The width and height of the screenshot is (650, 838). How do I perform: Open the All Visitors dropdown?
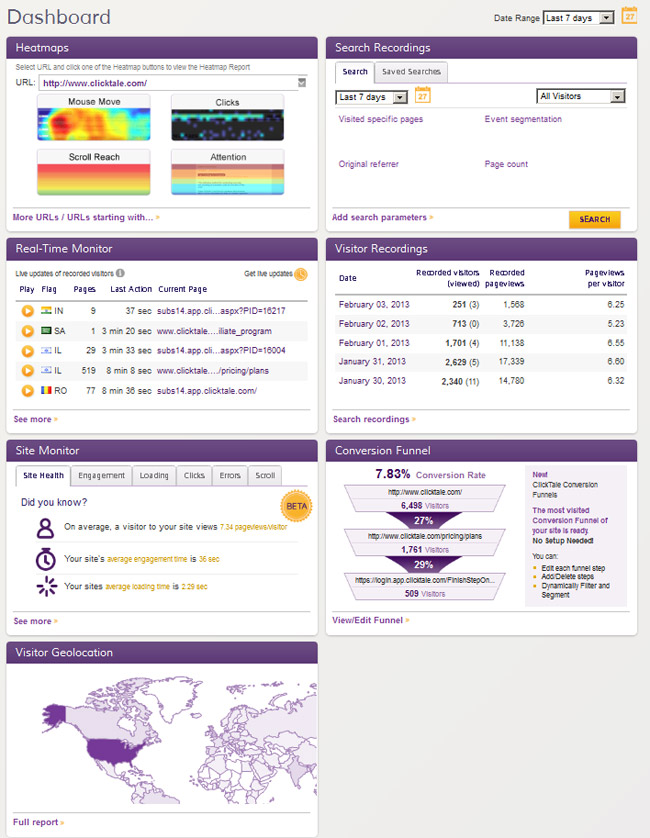point(580,97)
